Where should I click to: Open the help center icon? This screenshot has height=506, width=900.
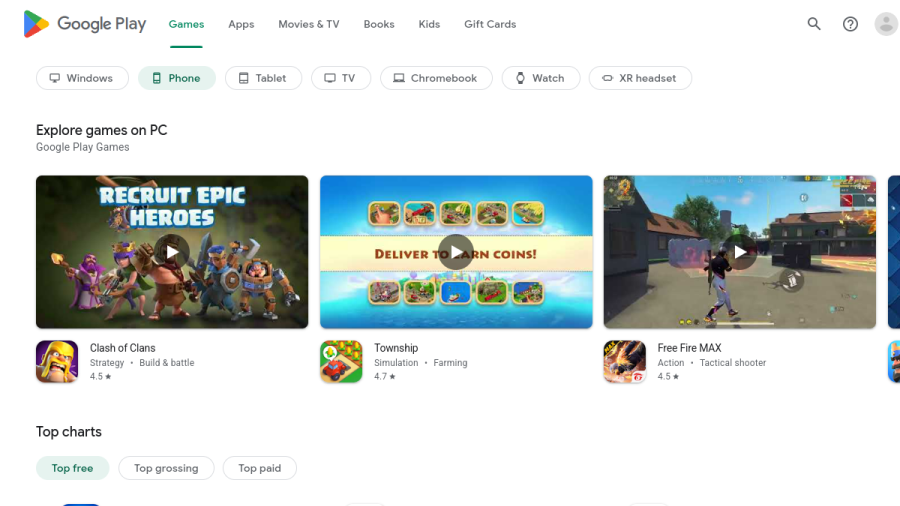(x=850, y=24)
